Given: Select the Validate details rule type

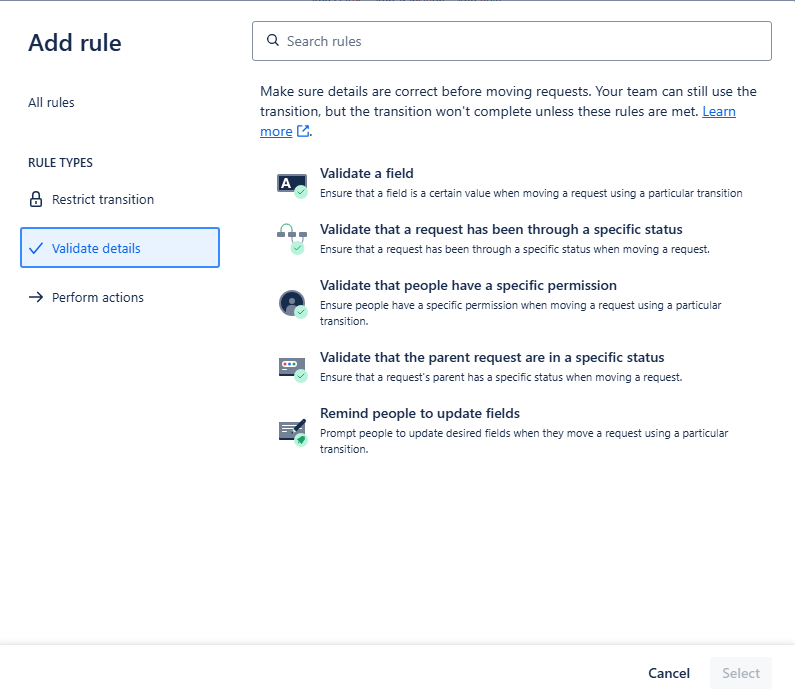Looking at the screenshot, I should [x=120, y=247].
